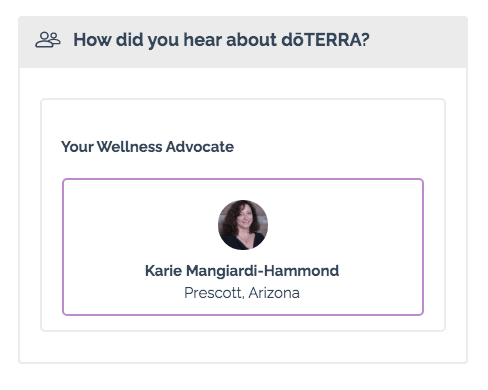Click the word "Karie" in the advocate name

click(164, 271)
